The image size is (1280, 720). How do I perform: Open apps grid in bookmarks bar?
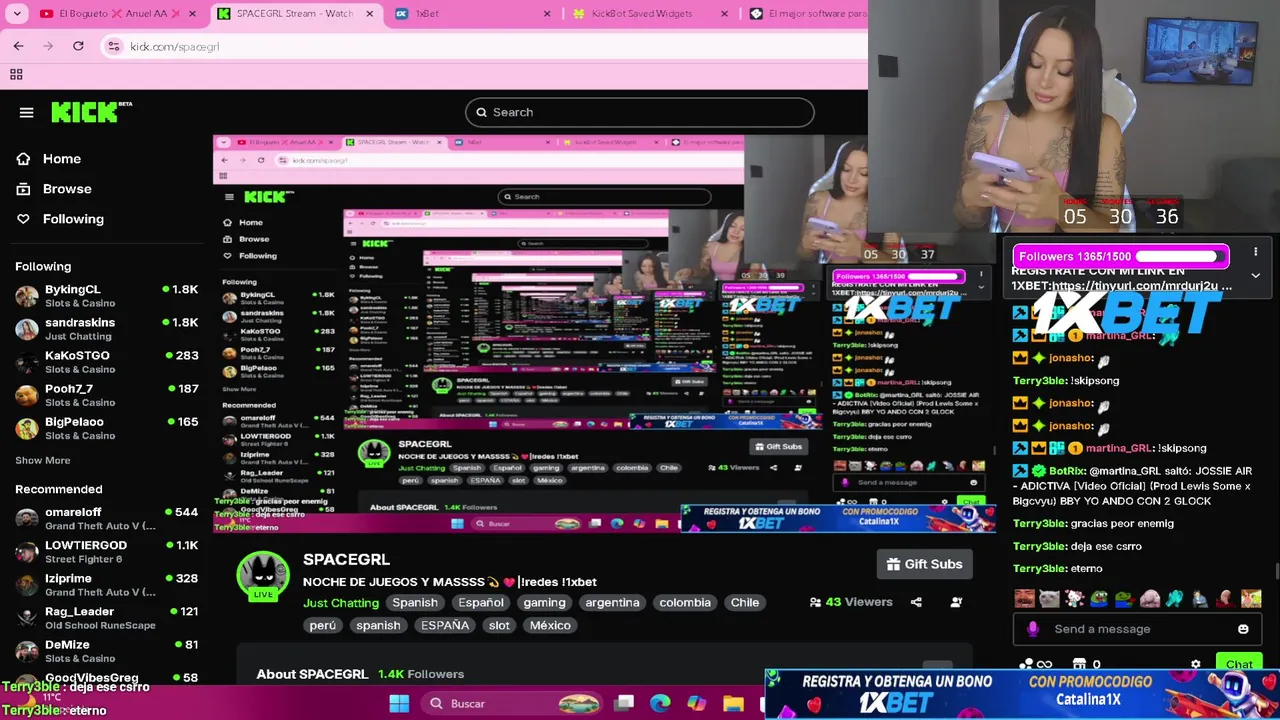pyautogui.click(x=16, y=74)
